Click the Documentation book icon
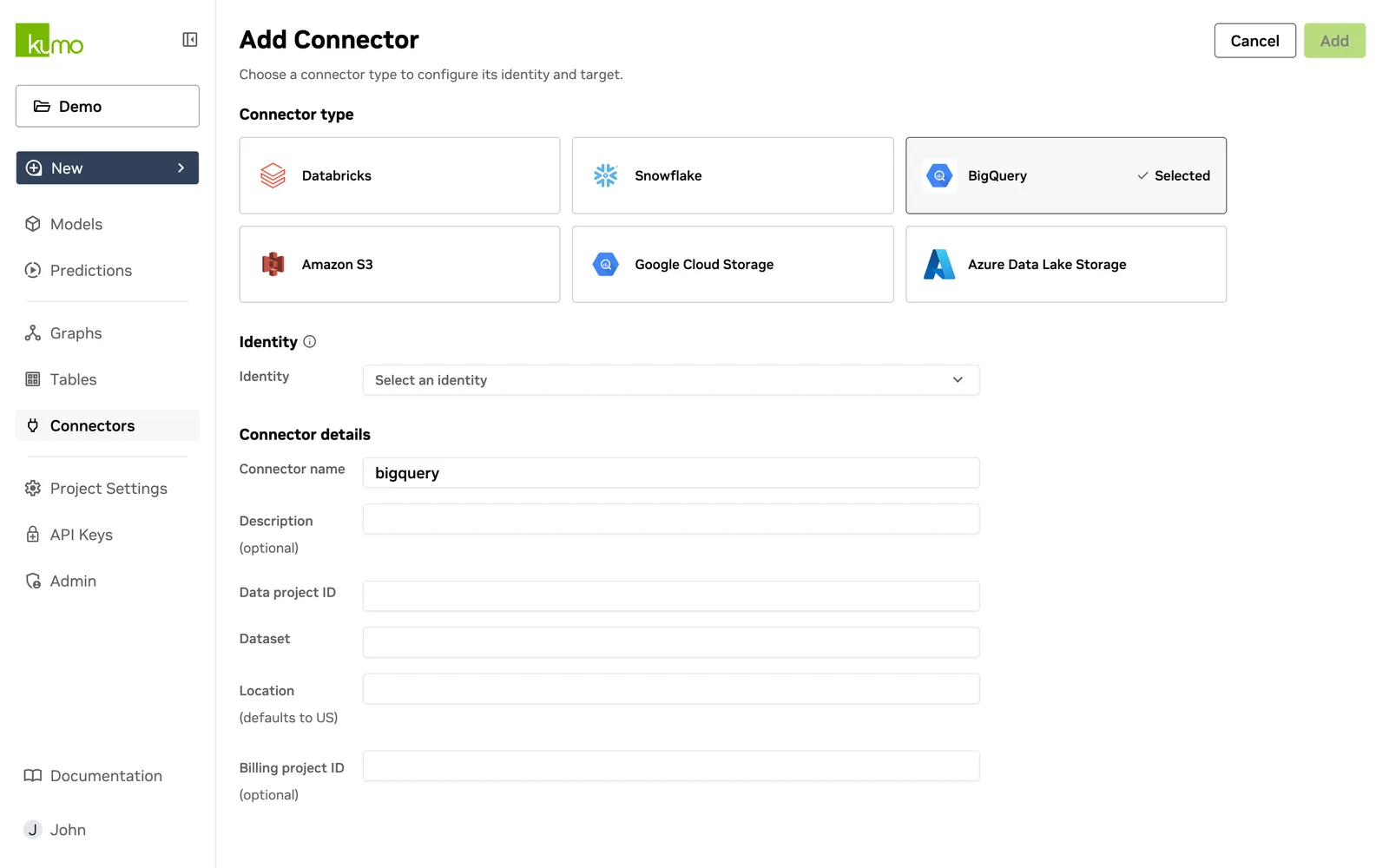The width and height of the screenshot is (1389, 868). coord(33,776)
